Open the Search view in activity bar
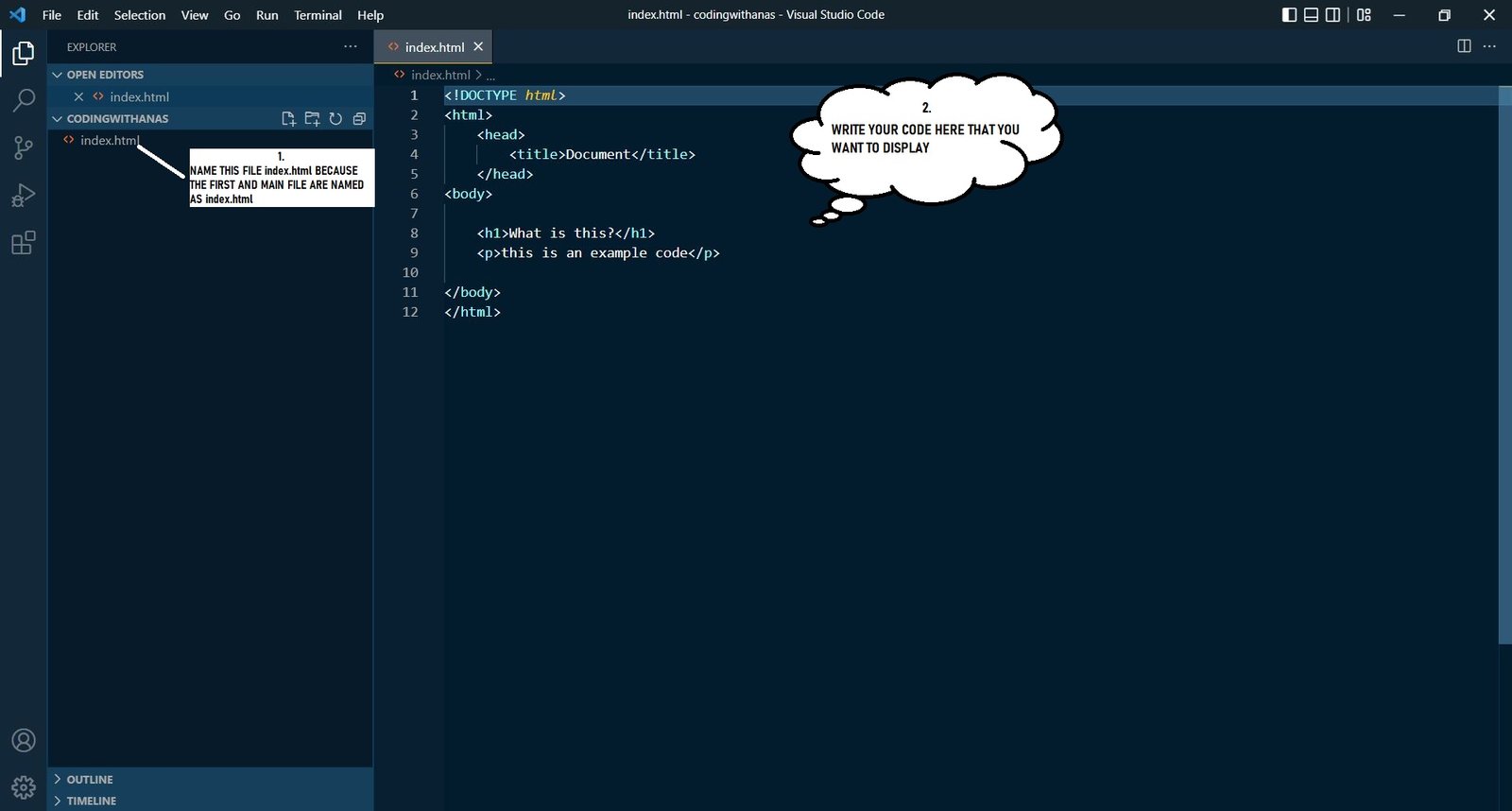1512x811 pixels. 23,100
